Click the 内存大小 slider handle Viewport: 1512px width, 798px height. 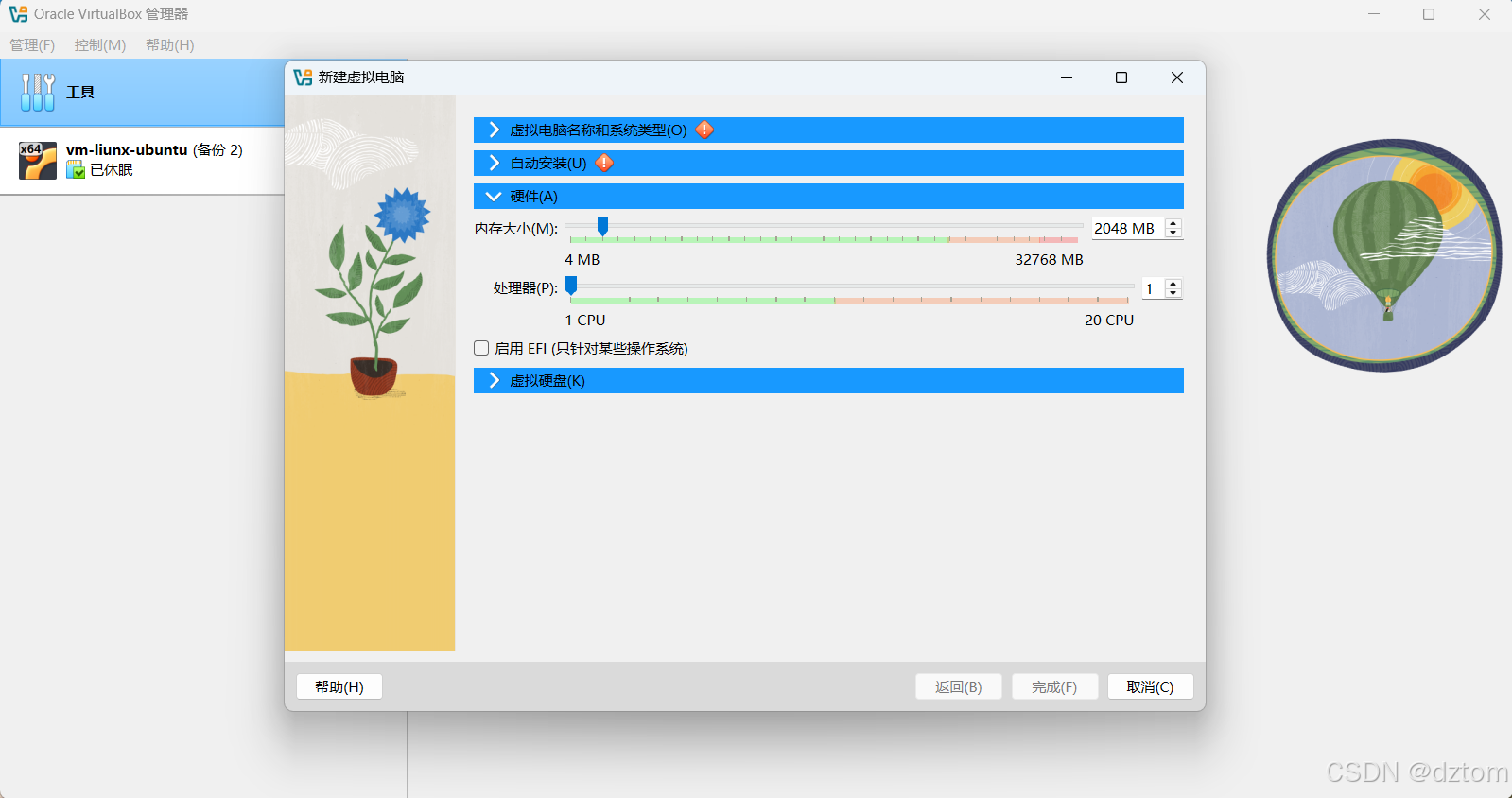point(602,226)
